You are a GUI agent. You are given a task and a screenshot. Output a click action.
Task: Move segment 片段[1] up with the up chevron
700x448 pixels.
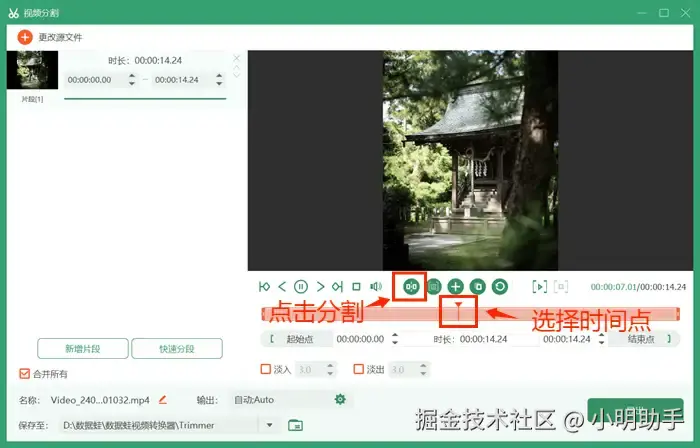click(237, 67)
